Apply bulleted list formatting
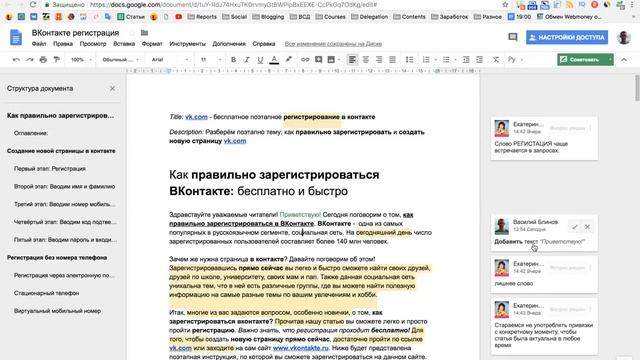 [x=446, y=60]
